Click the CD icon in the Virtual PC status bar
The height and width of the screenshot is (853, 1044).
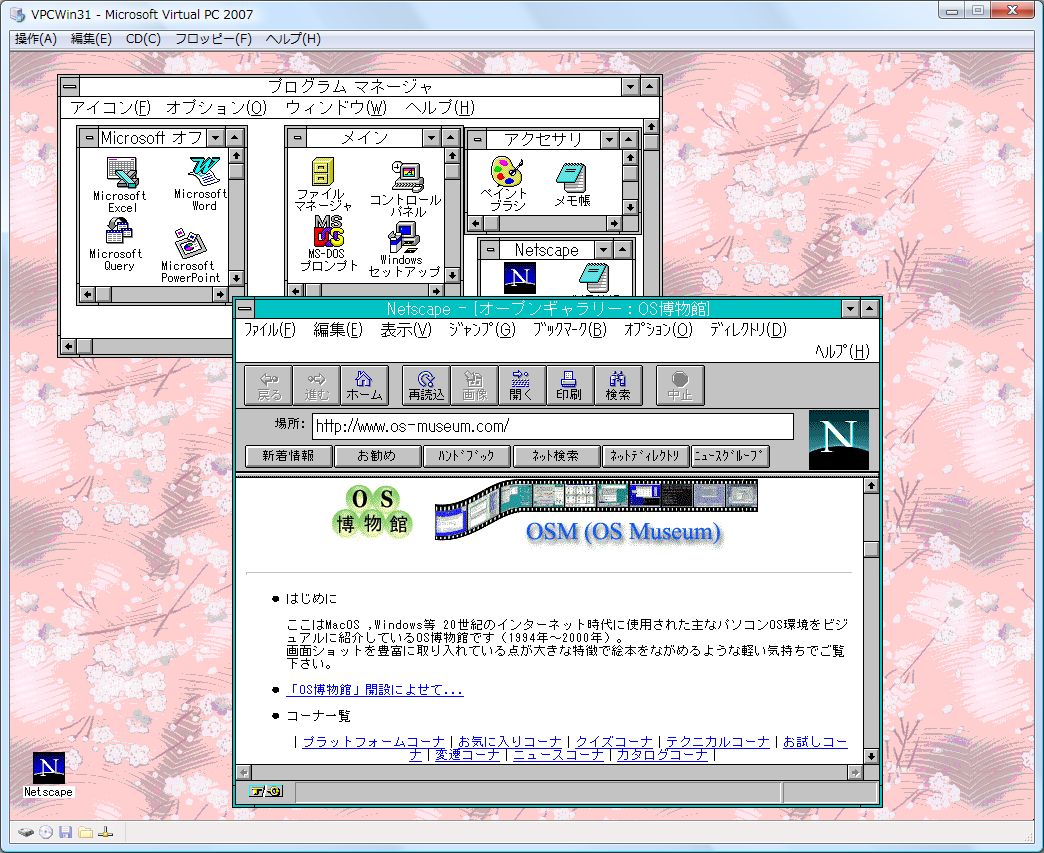click(46, 832)
